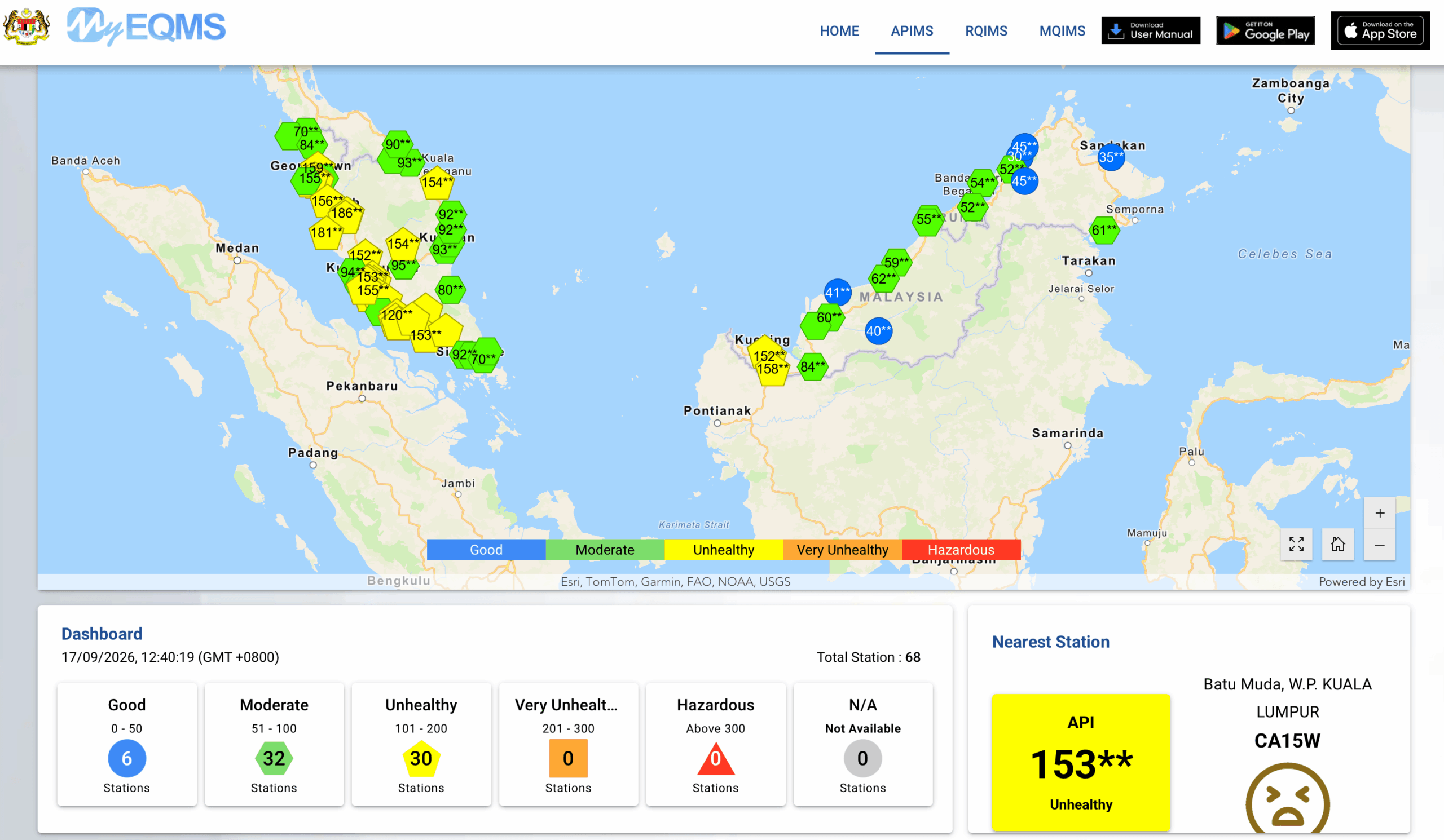Zoom in on the map
This screenshot has height=840, width=1444.
(1379, 513)
